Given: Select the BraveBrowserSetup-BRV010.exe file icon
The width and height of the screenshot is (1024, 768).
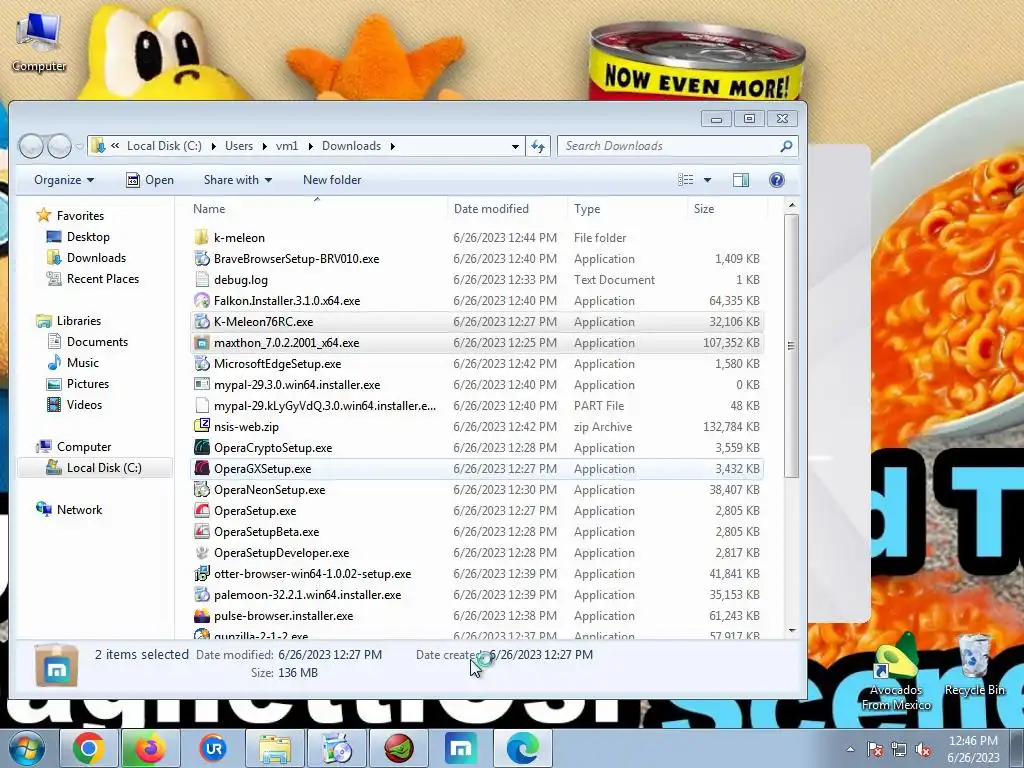Looking at the screenshot, I should tap(202, 259).
